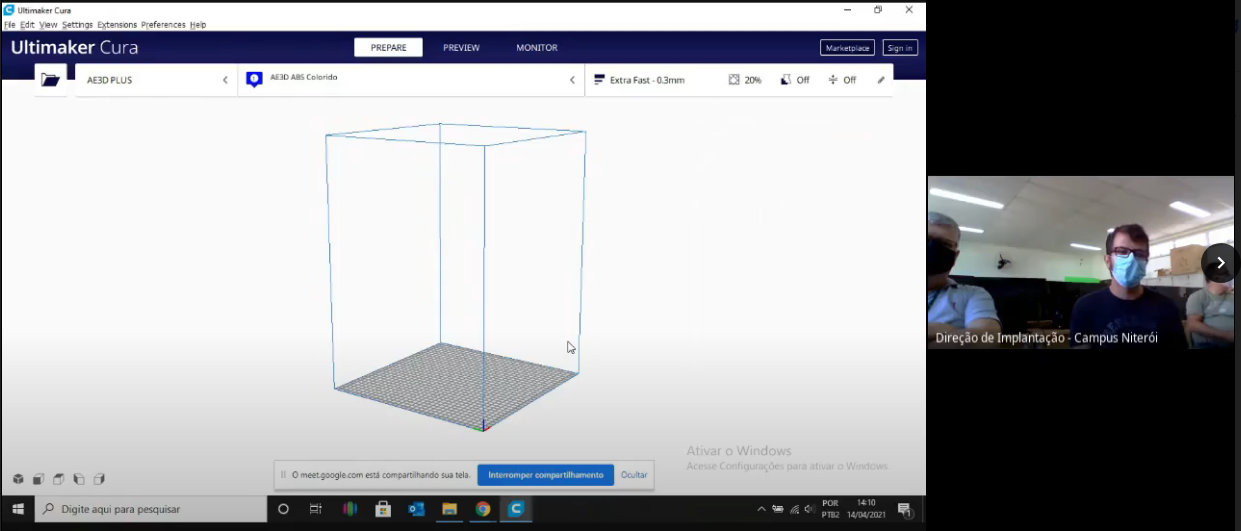Open the File menu

click(10, 24)
